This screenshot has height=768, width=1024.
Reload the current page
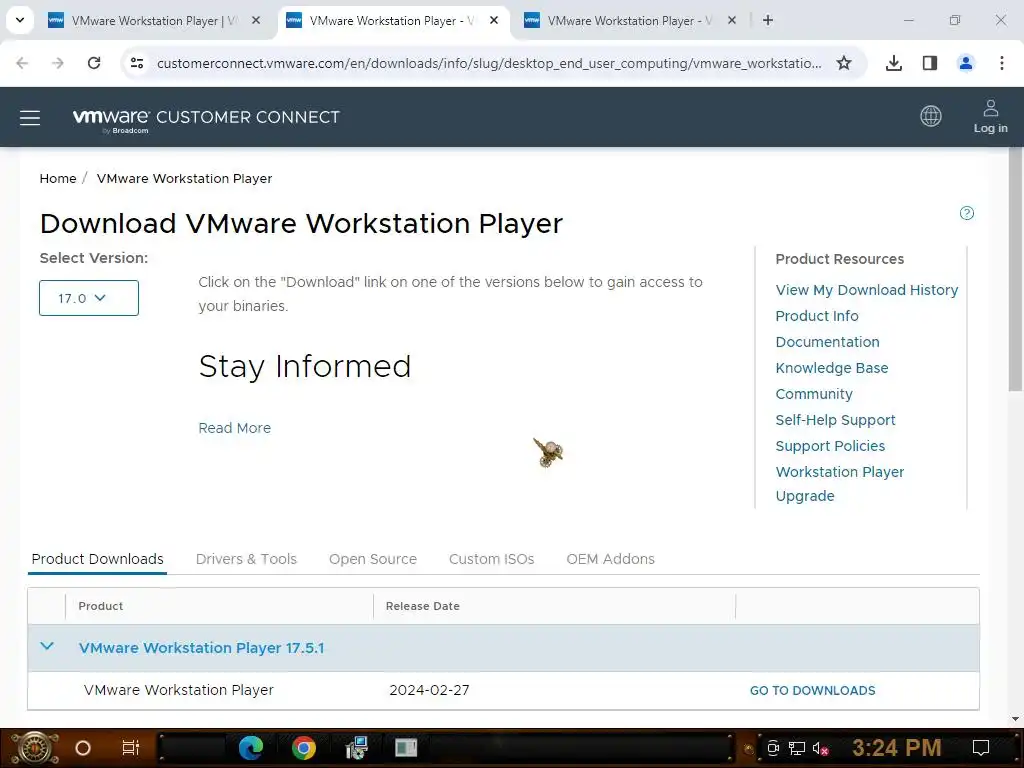[94, 63]
